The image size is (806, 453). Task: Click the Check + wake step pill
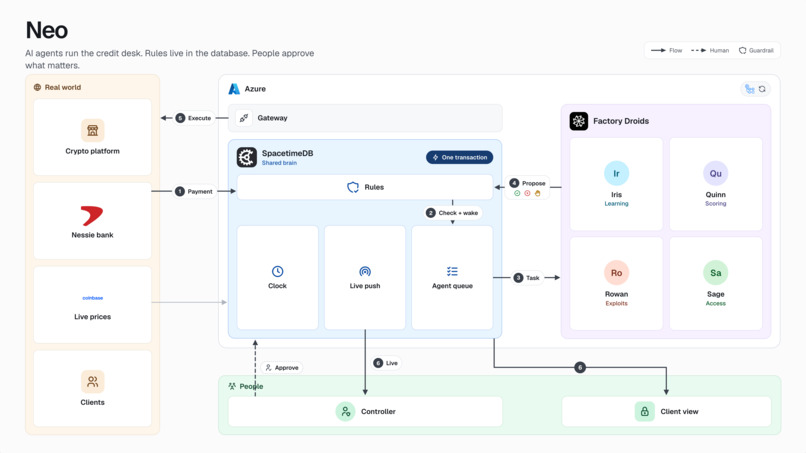[x=453, y=213]
